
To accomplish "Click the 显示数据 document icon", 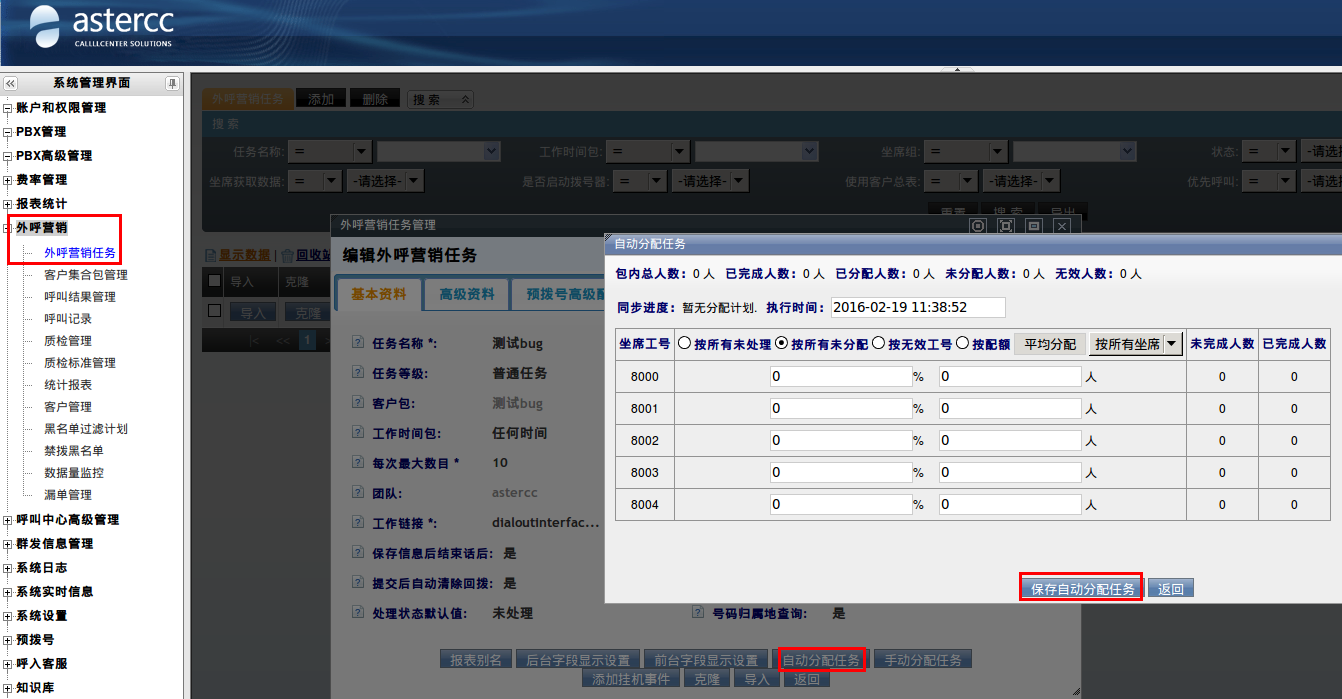I will [x=210, y=256].
